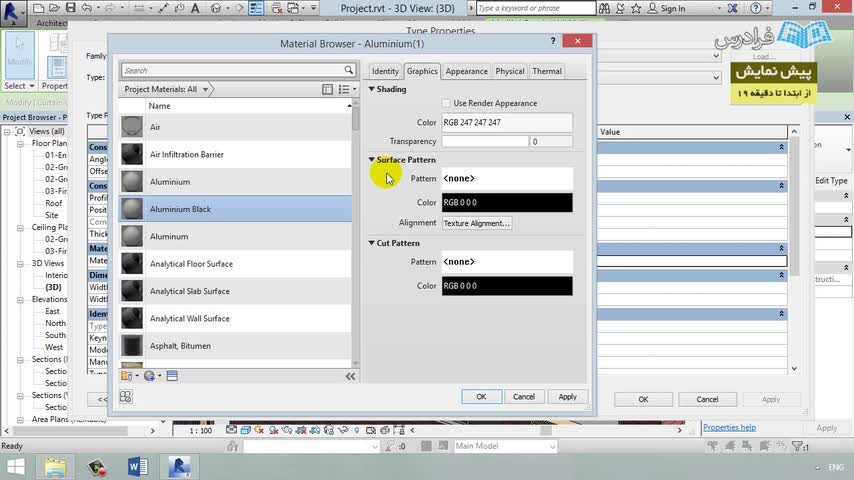Viewport: 854px width, 480px height.
Task: Click the open/close material editor panel icon
Action: pyautogui.click(x=172, y=376)
